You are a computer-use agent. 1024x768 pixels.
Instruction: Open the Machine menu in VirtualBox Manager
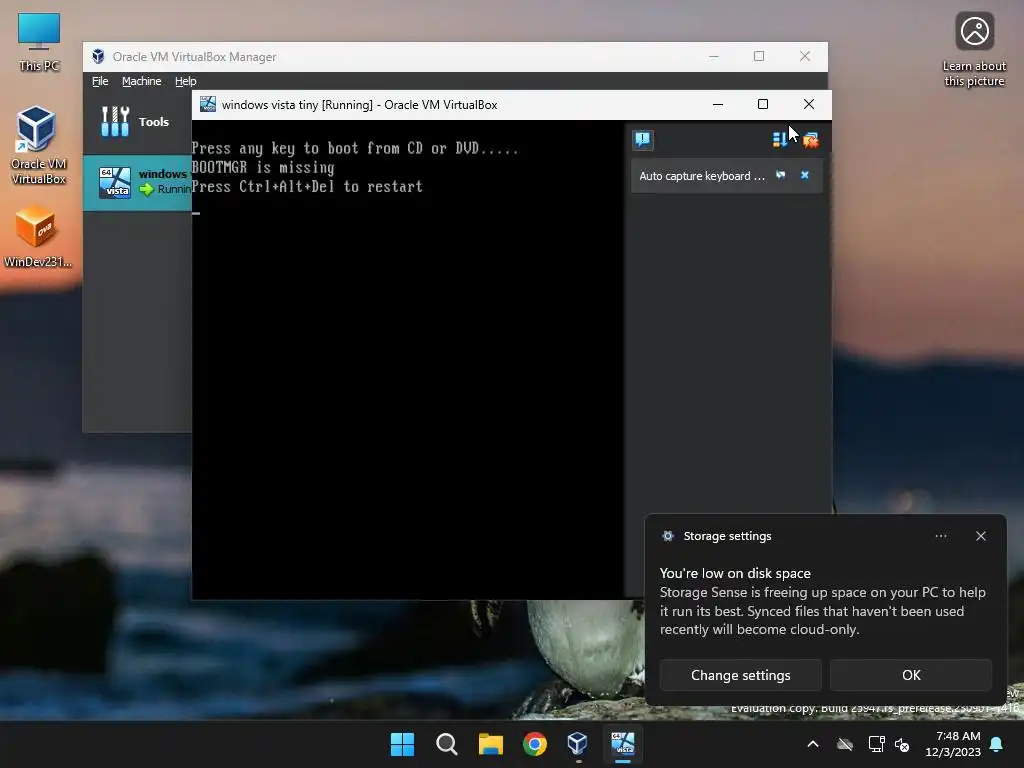click(141, 81)
